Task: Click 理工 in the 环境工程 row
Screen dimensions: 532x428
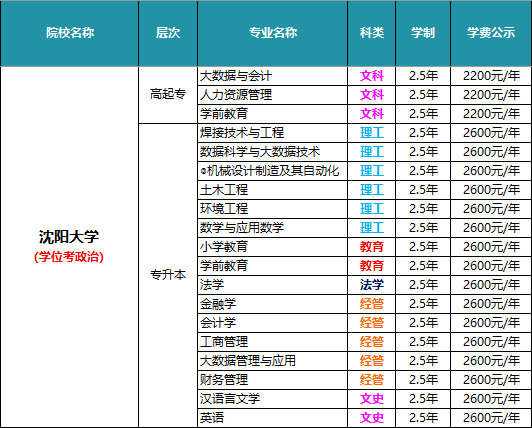Action: pos(372,209)
